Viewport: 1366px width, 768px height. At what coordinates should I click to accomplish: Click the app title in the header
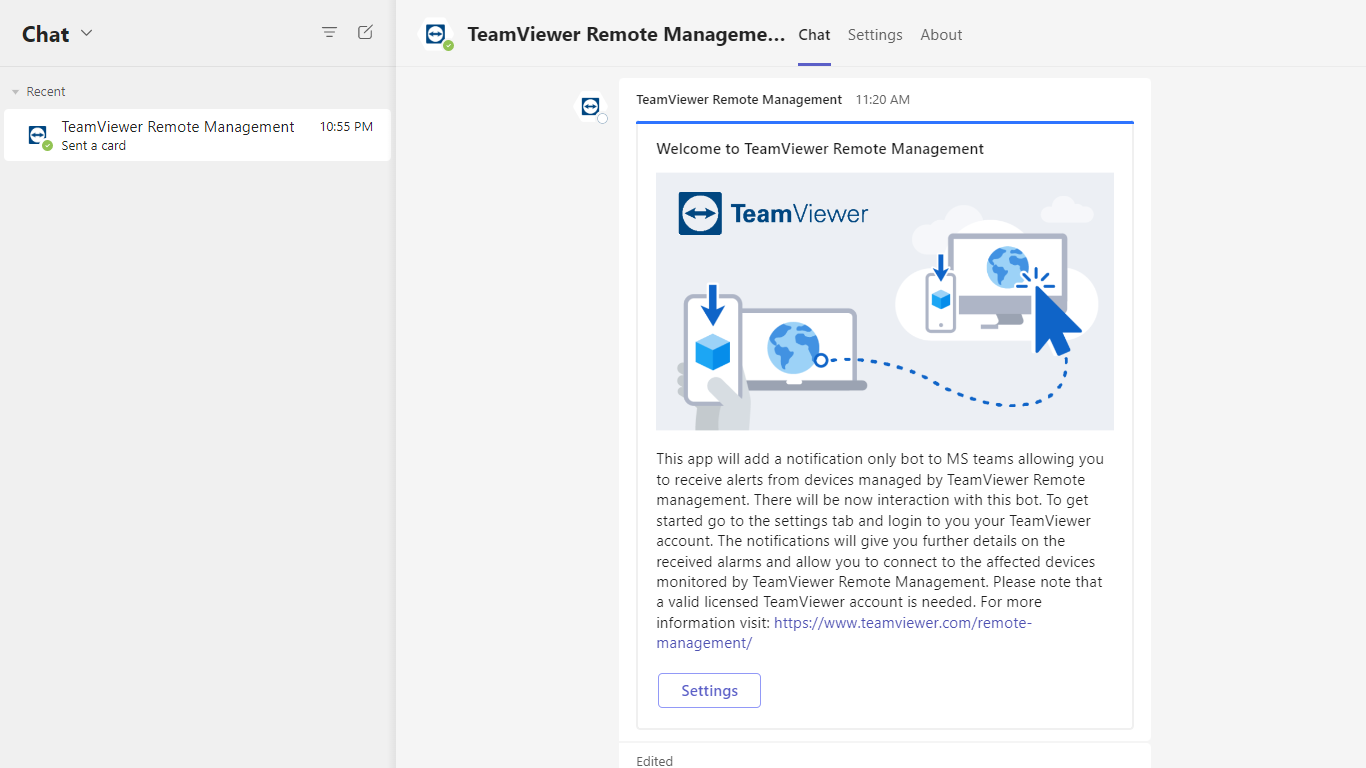(x=626, y=35)
